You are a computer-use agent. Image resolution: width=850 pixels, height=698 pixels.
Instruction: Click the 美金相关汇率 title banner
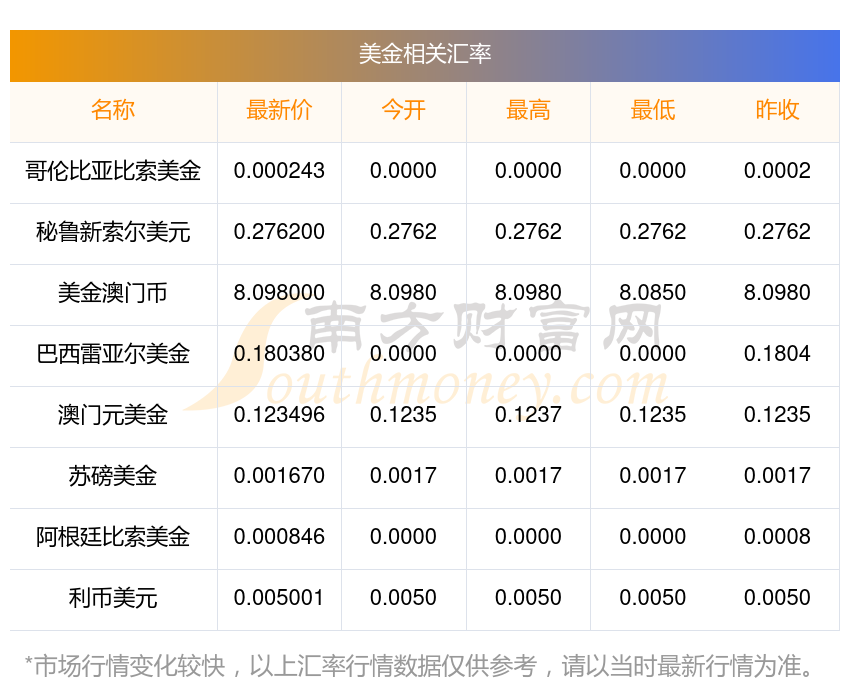tap(424, 55)
